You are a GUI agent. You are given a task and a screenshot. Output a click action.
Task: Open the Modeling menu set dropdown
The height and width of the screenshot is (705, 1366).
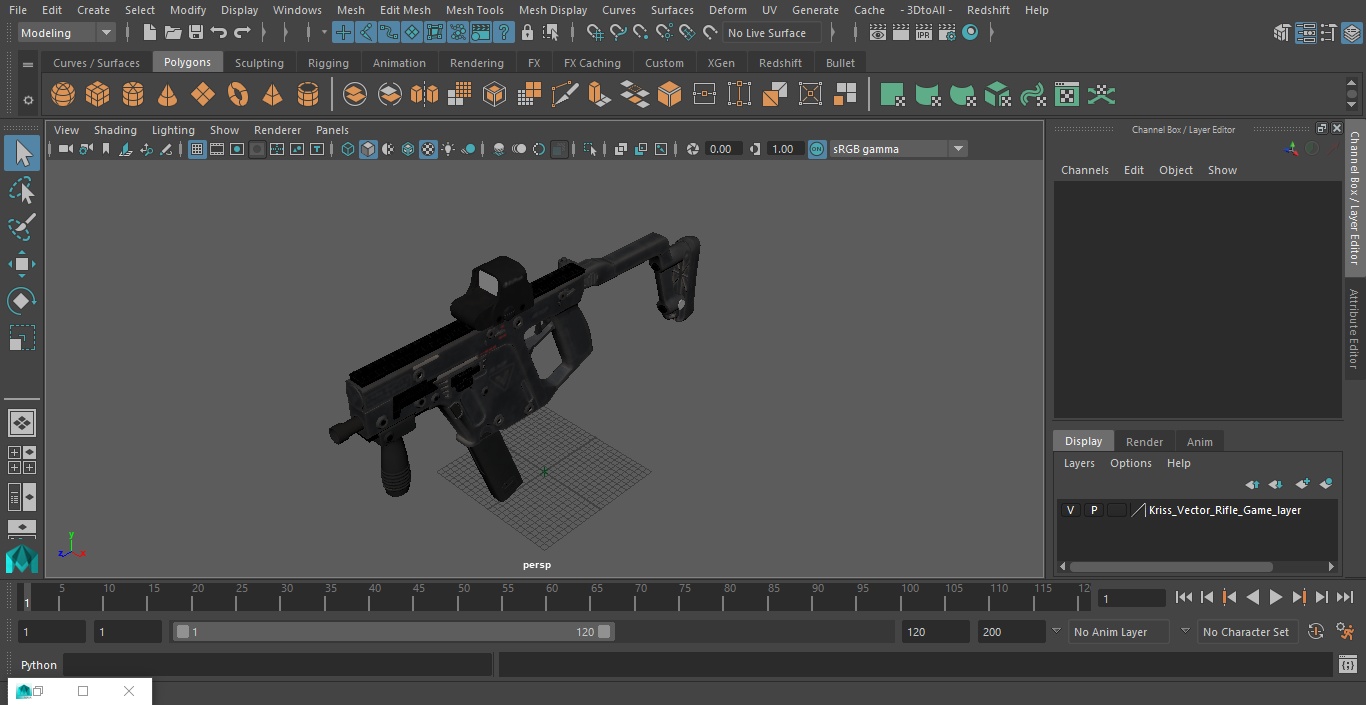(67, 33)
